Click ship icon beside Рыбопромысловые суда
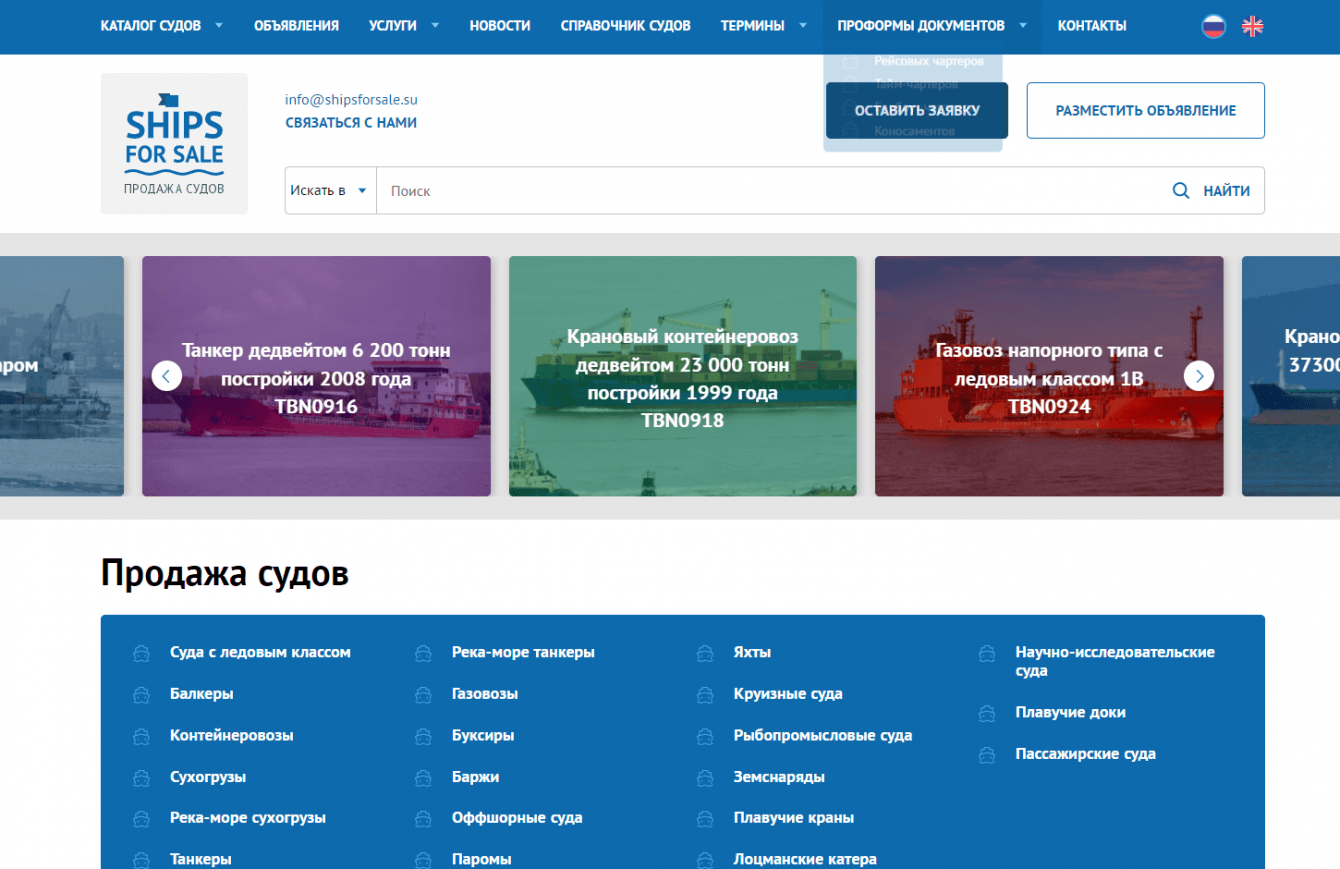Image resolution: width=1340 pixels, height=869 pixels. 706,736
